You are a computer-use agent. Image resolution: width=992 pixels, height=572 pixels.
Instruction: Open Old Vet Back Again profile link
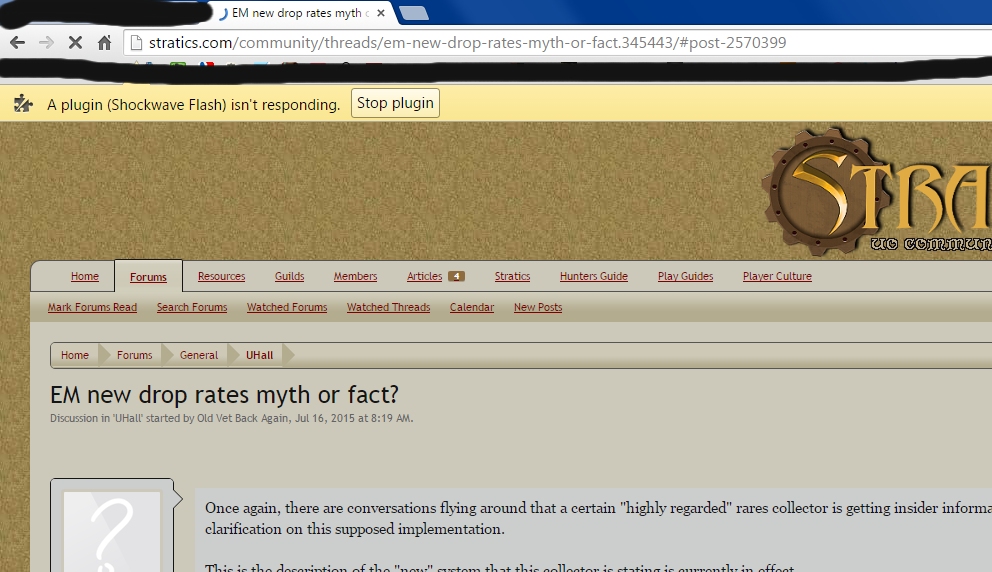point(242,418)
